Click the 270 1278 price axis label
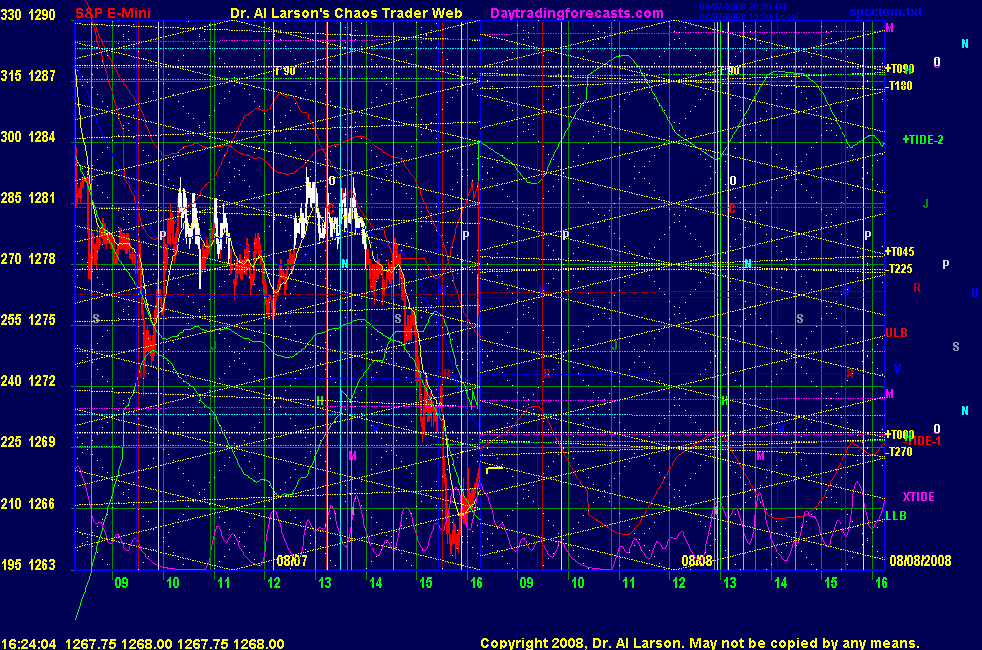The width and height of the screenshot is (982, 650). tap(28, 259)
